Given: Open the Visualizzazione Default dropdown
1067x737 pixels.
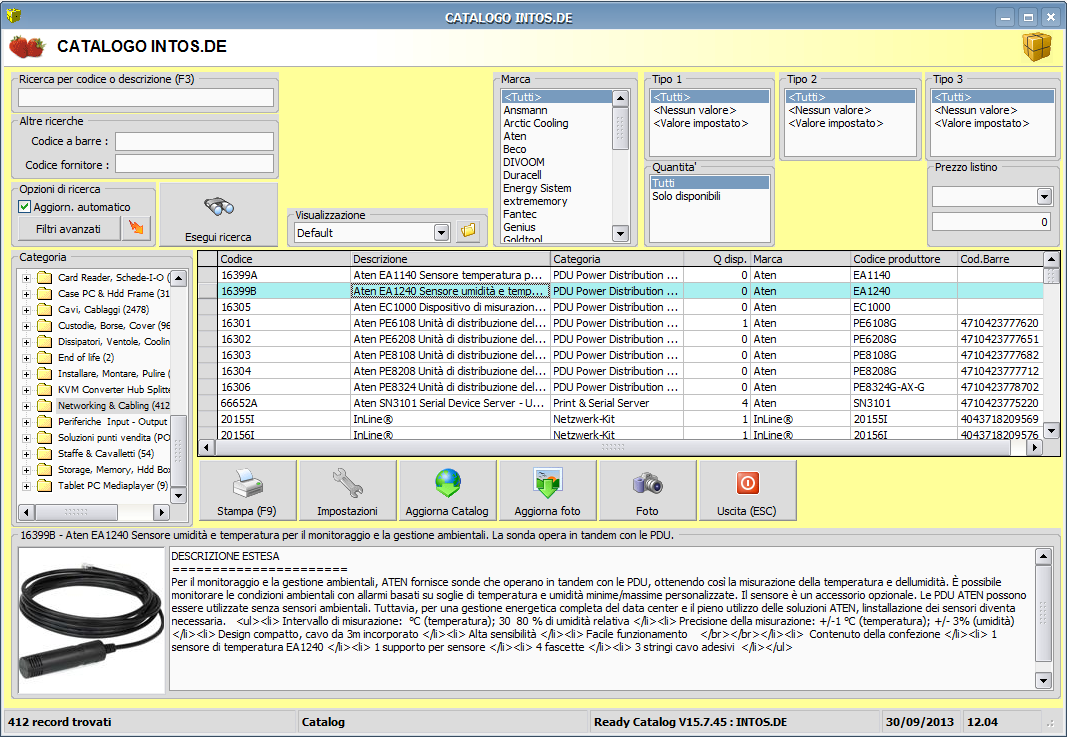Looking at the screenshot, I should [442, 233].
